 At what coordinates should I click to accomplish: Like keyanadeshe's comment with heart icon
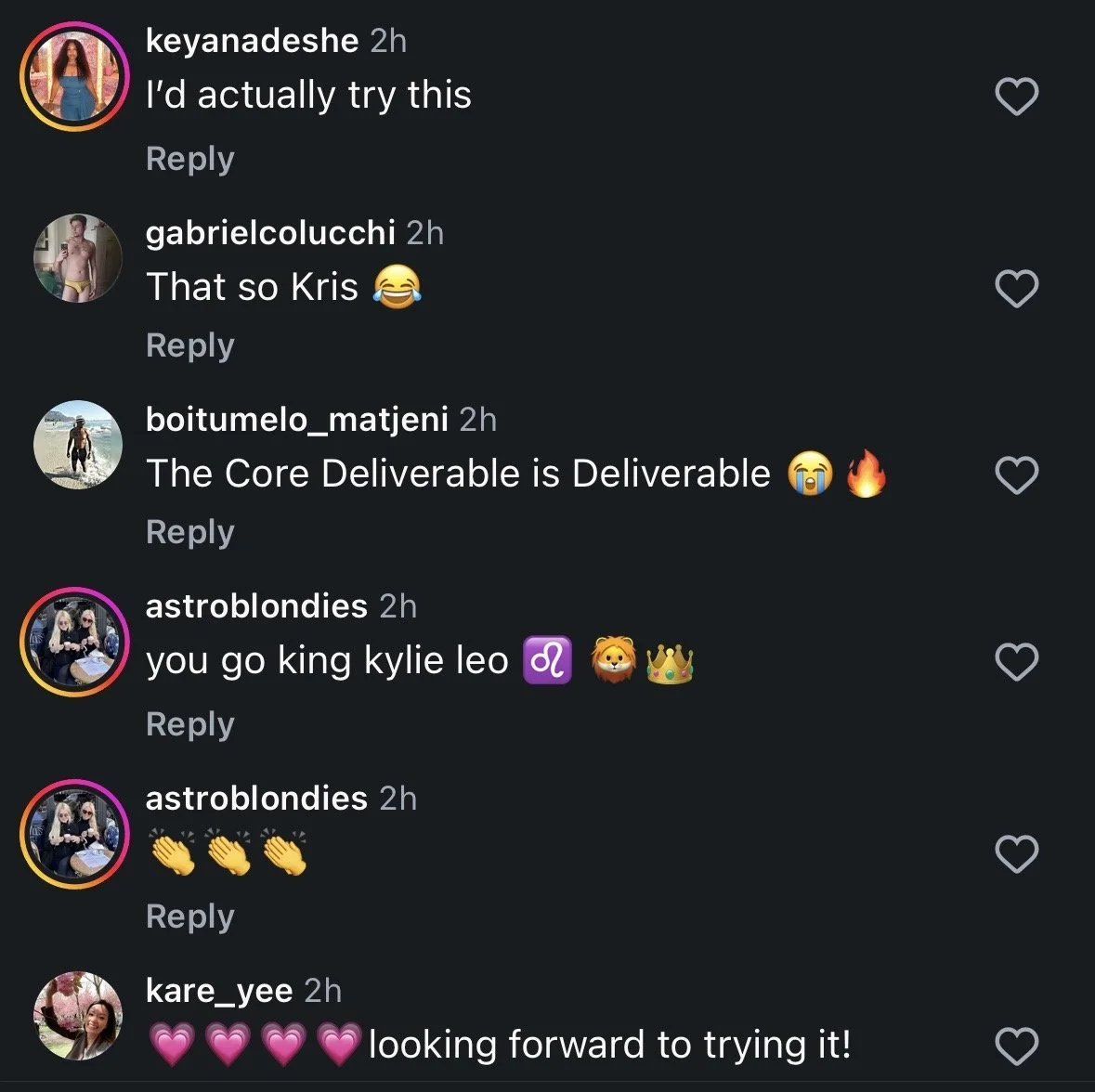point(1016,97)
